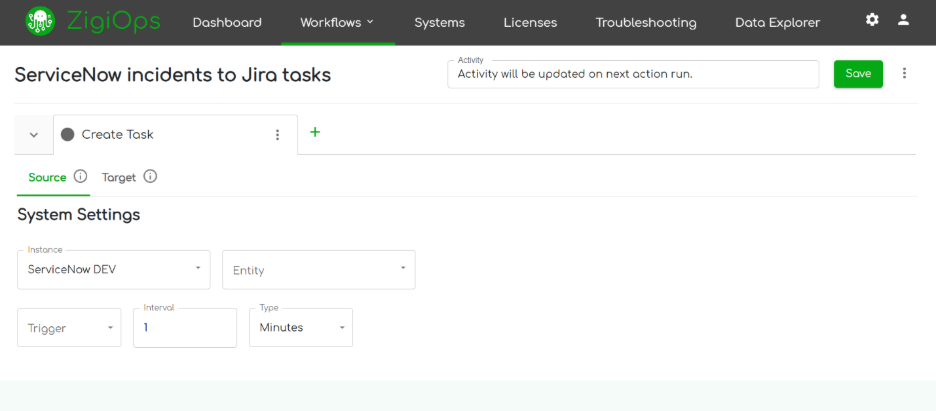Show info icon next to Target
Screen dimensions: 936x411
pyautogui.click(x=150, y=177)
